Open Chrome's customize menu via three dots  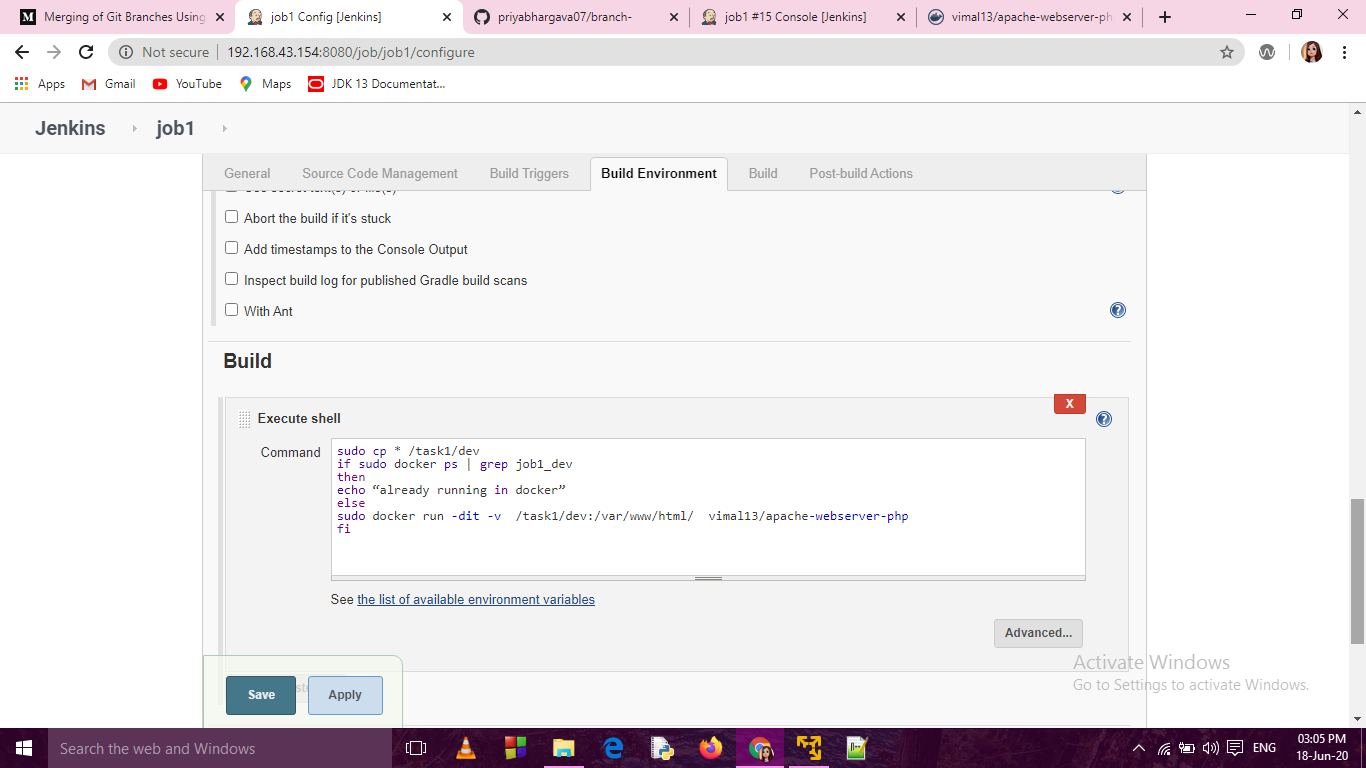[x=1343, y=51]
